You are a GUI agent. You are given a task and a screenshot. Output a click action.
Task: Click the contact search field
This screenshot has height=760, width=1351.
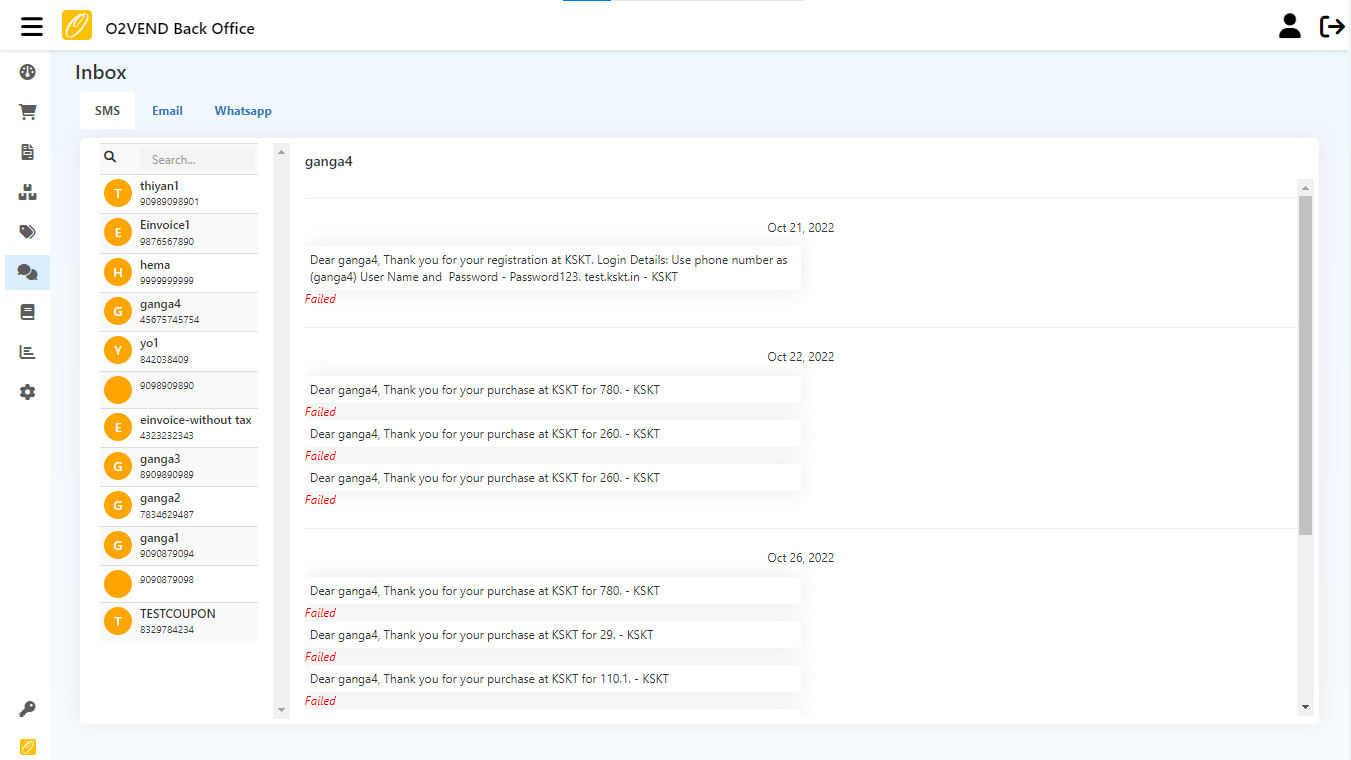[x=196, y=159]
